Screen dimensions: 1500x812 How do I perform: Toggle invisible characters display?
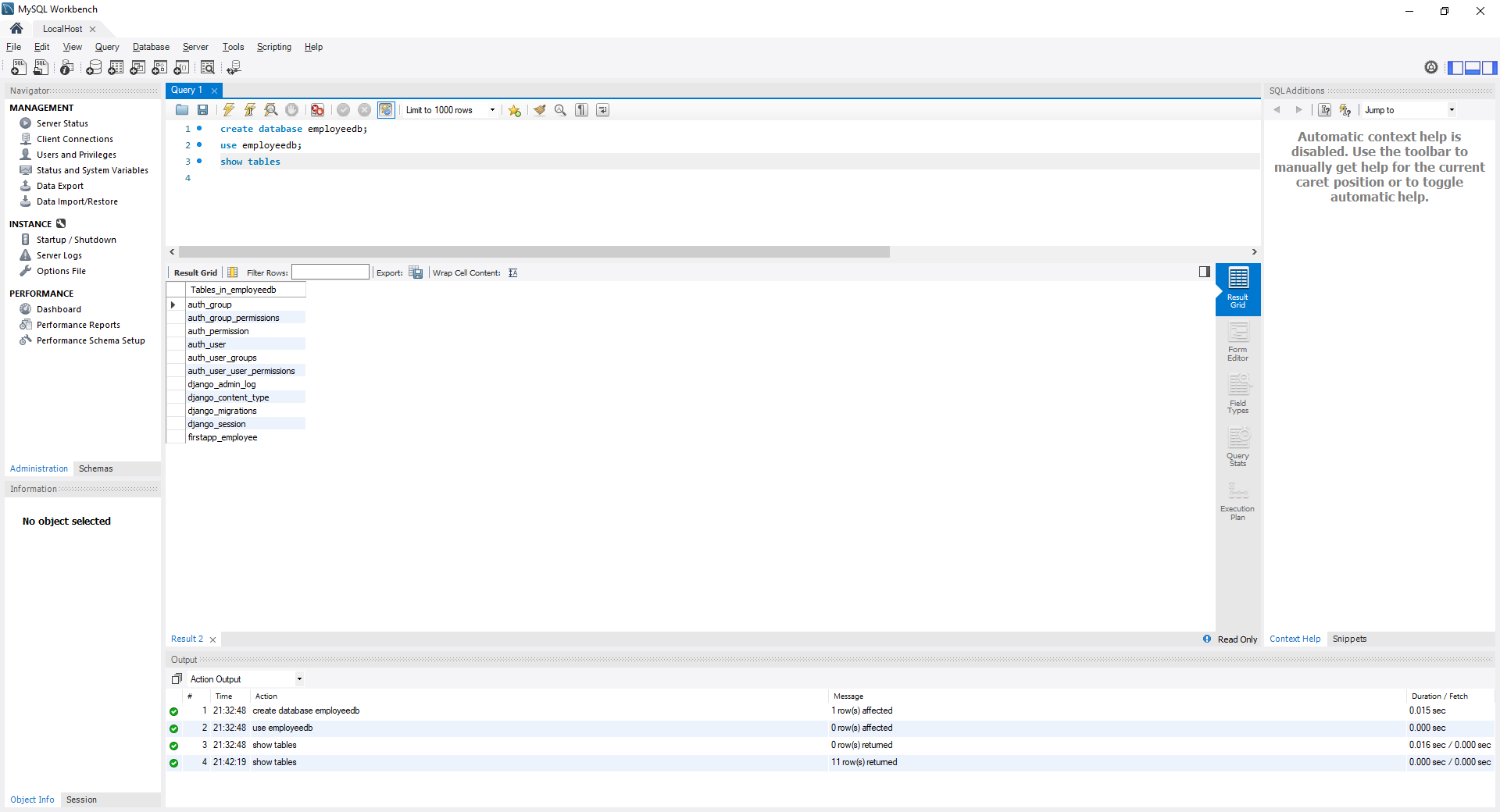(581, 110)
